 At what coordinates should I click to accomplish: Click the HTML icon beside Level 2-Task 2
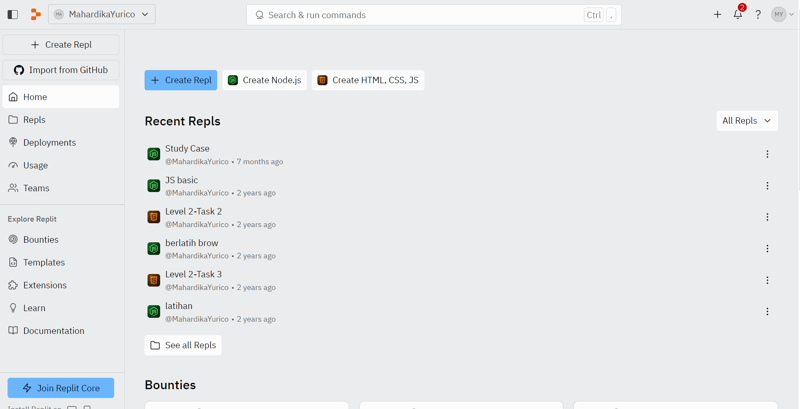pos(154,217)
